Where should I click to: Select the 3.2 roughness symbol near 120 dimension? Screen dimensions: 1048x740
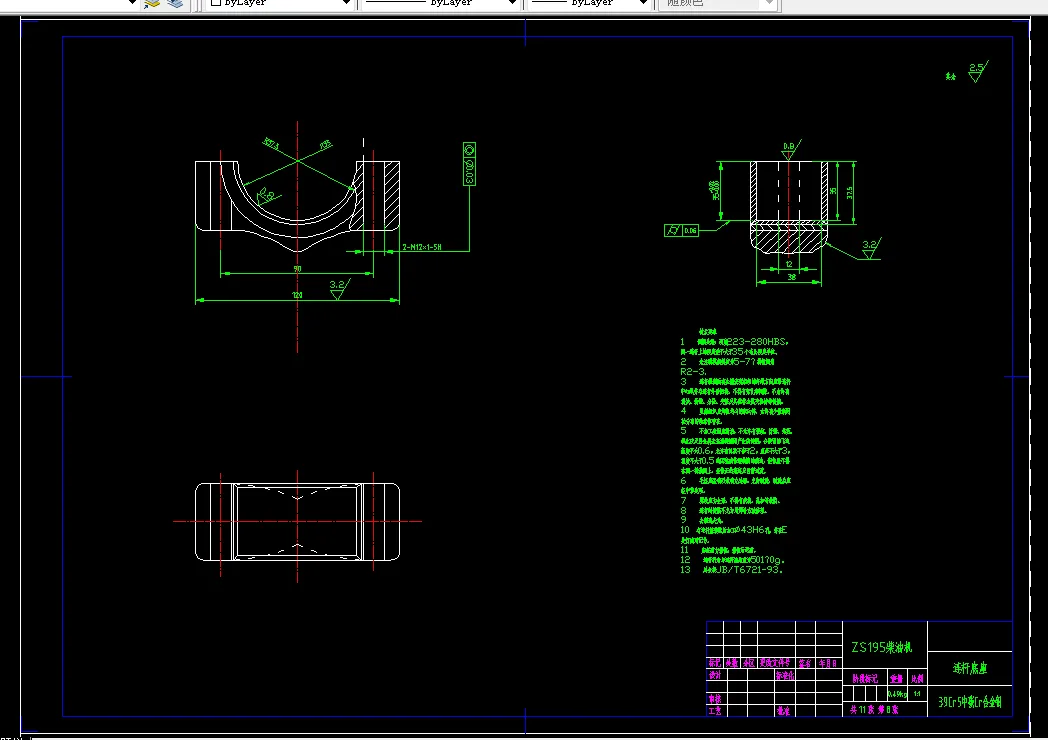(x=339, y=289)
